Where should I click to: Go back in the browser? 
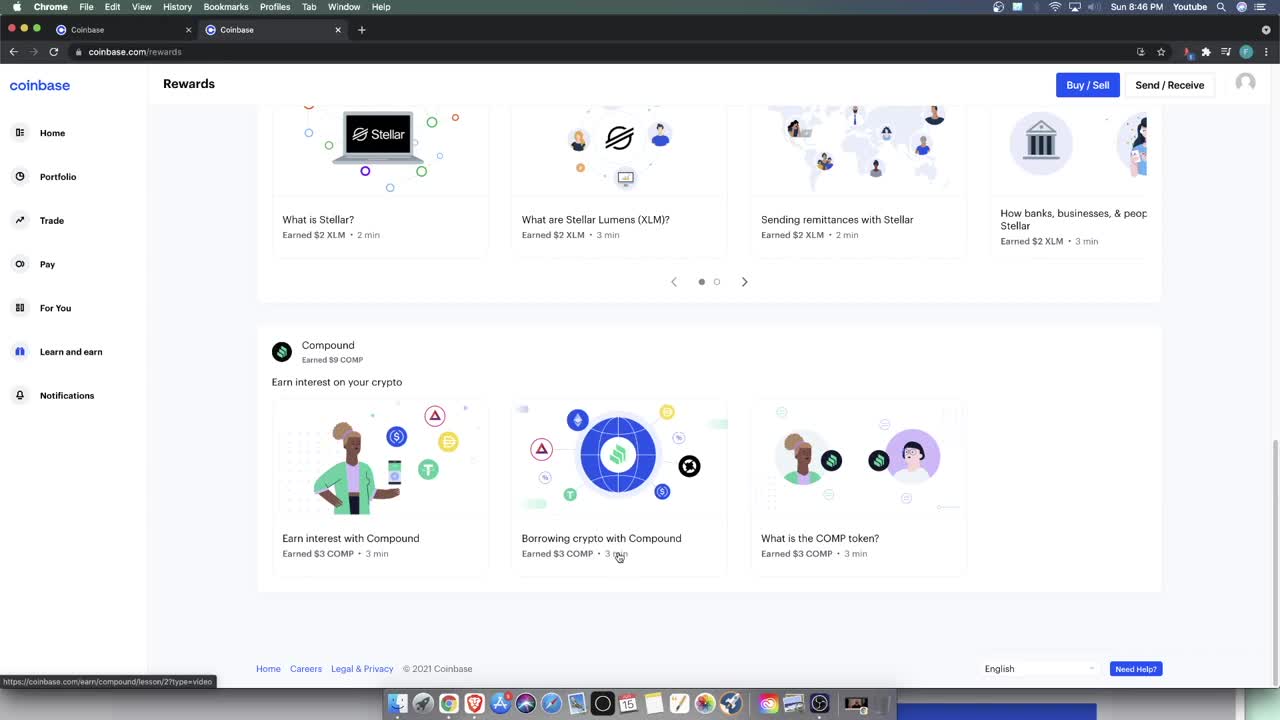point(14,52)
